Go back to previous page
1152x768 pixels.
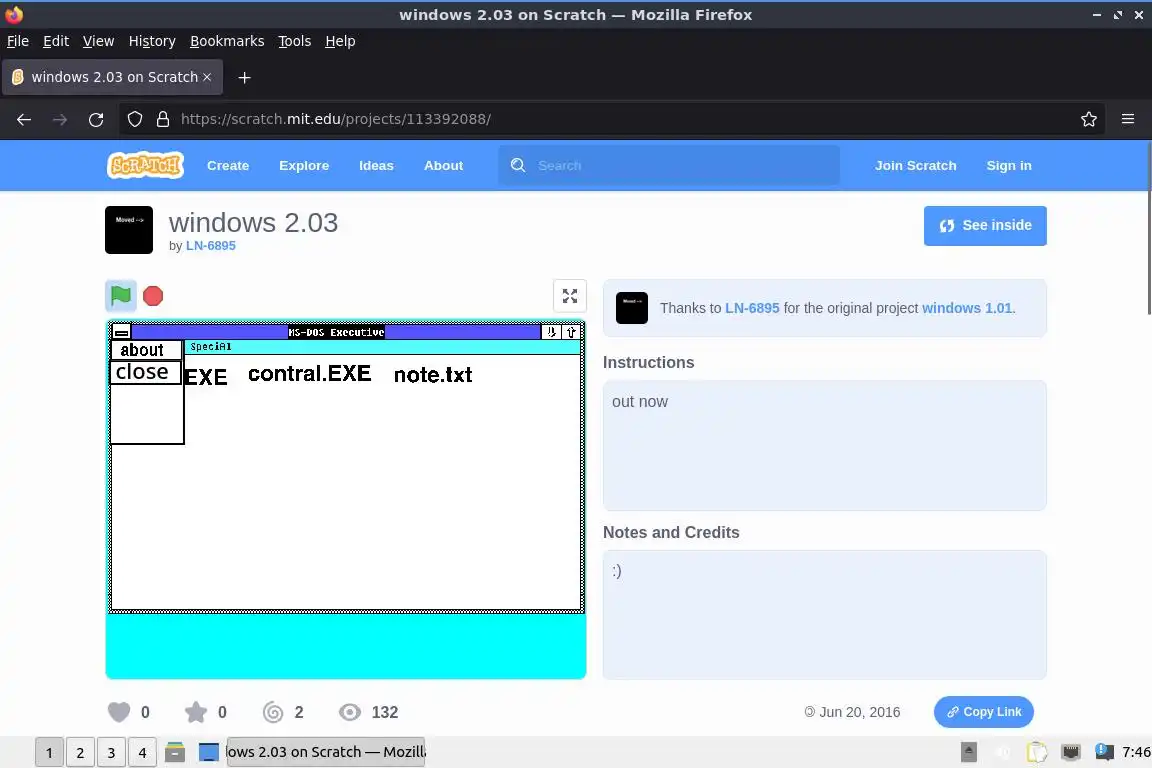click(24, 119)
